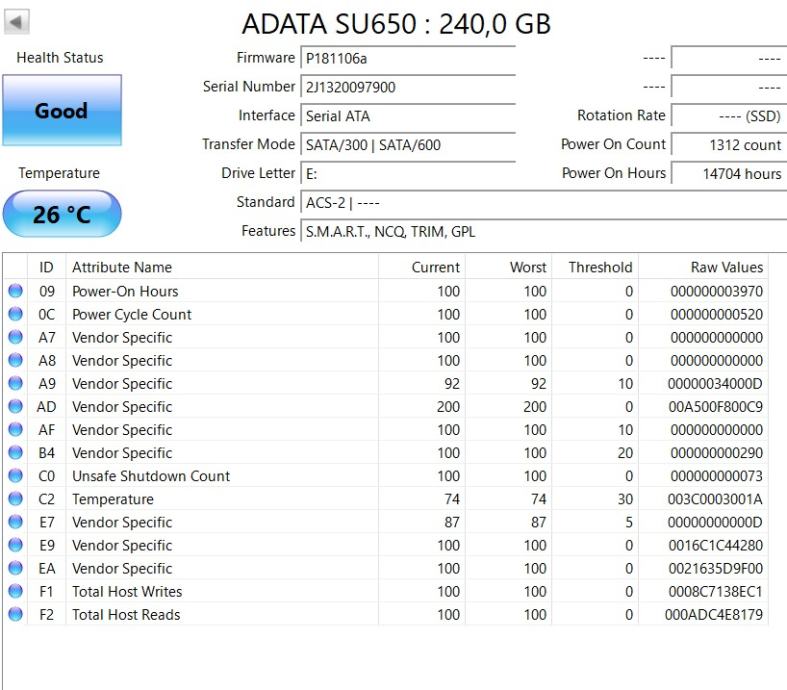Select the Power-On Hours attribute name
The width and height of the screenshot is (787, 690).
125,291
